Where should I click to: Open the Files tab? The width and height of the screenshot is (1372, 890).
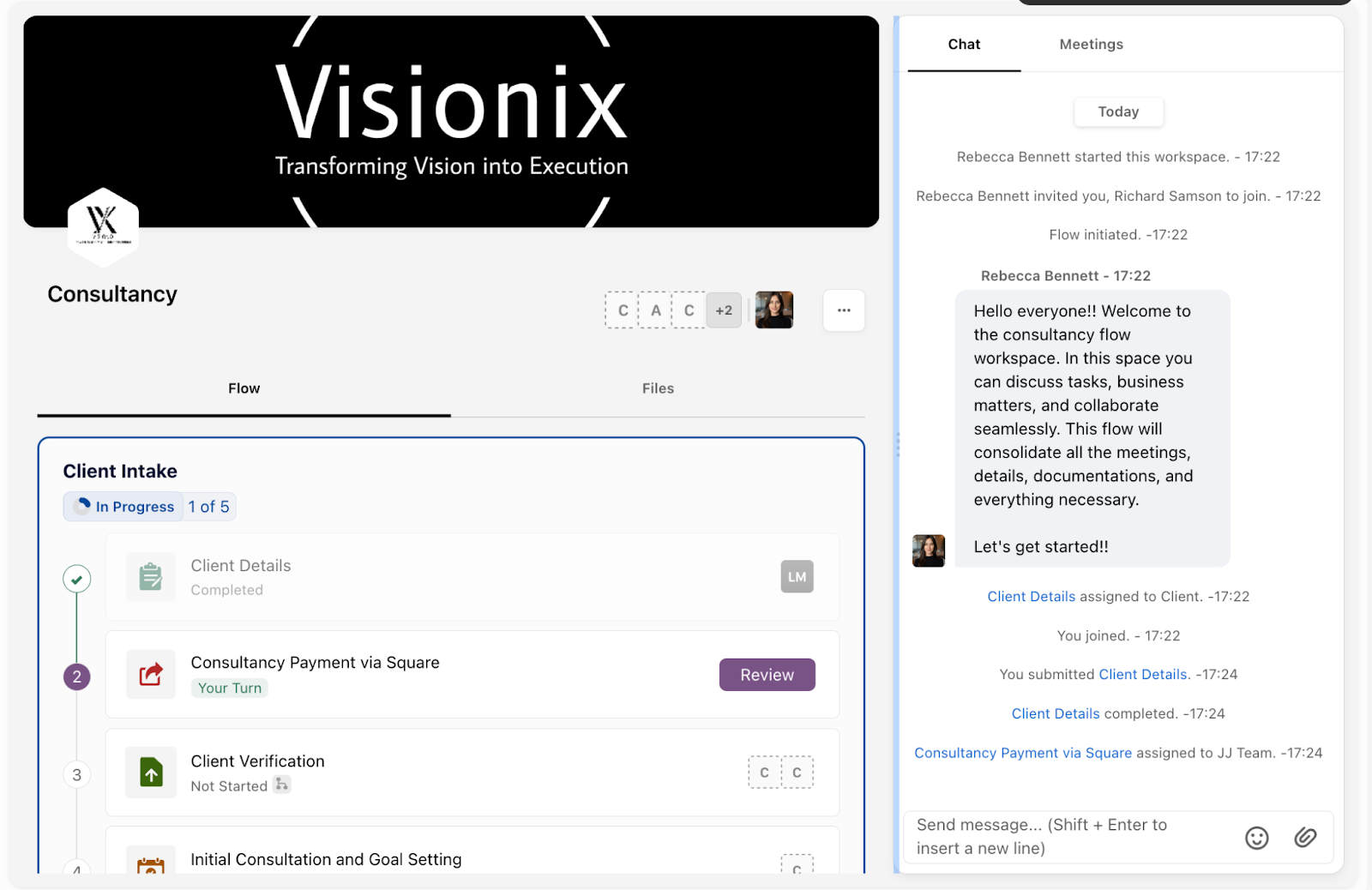pos(658,389)
